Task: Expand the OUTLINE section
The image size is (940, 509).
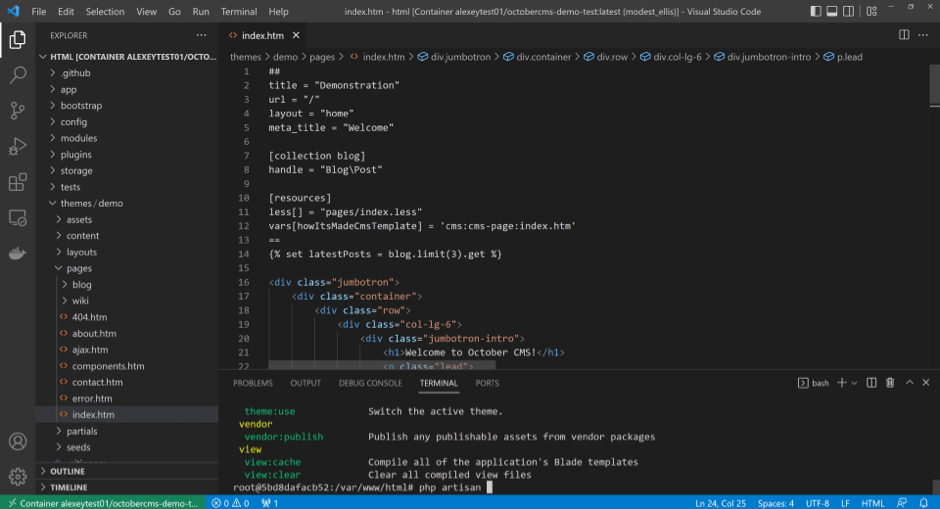Action: tap(127, 471)
